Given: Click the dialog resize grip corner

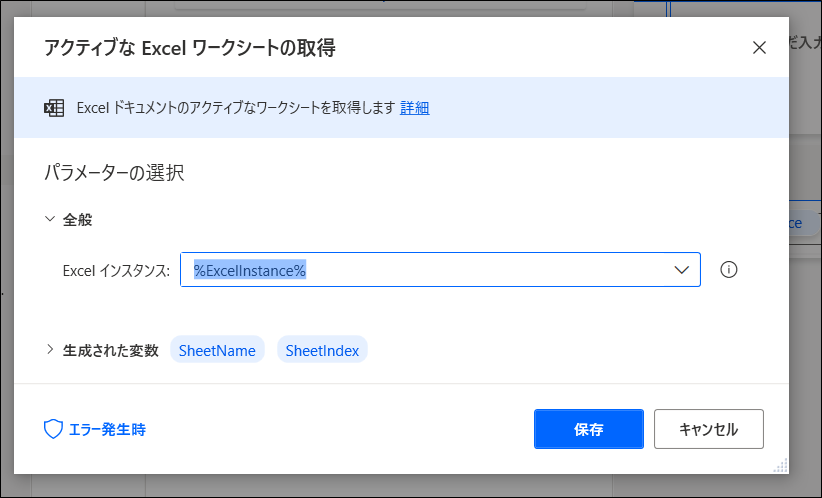Looking at the screenshot, I should point(781,465).
